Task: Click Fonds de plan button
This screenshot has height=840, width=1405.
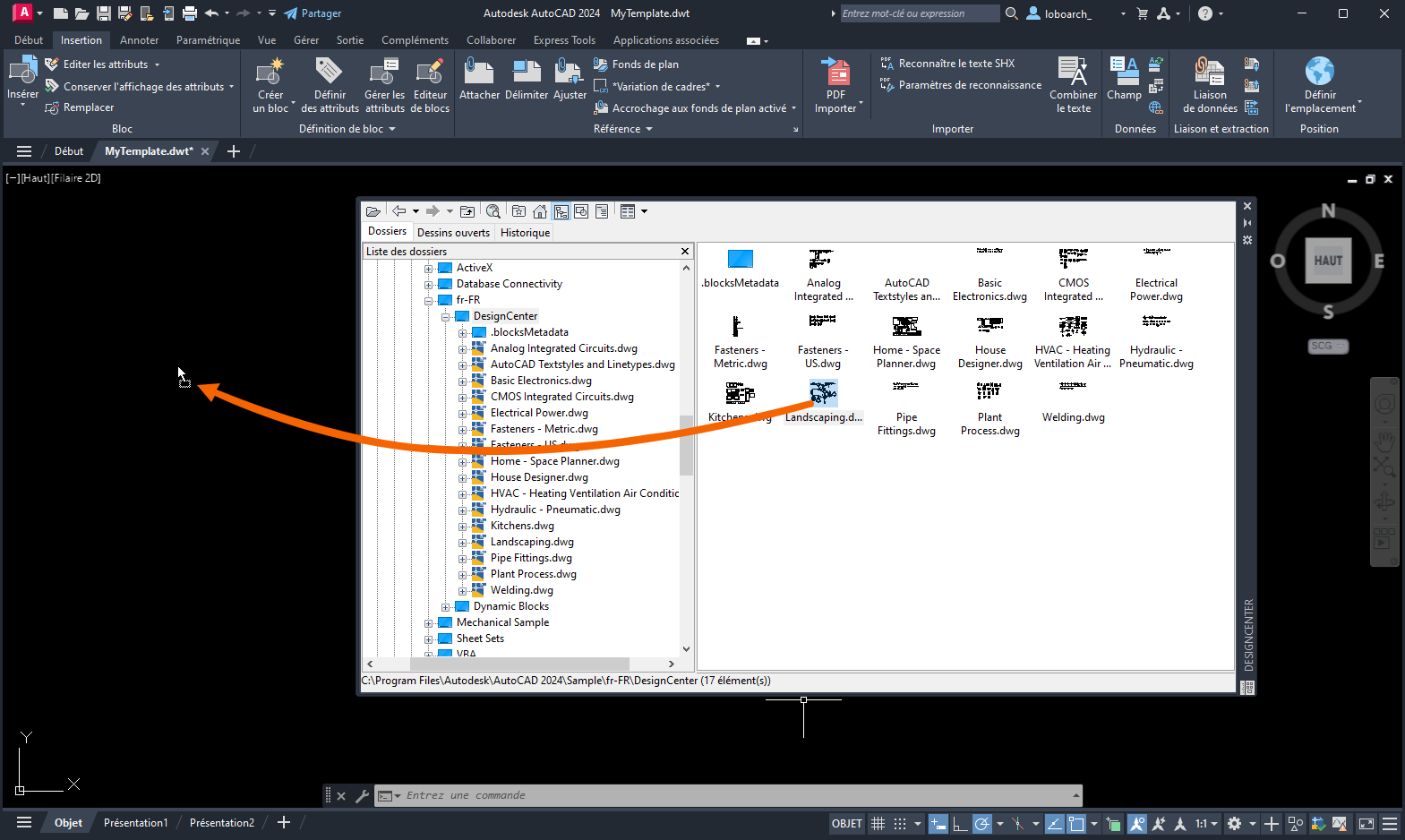Action: [636, 64]
